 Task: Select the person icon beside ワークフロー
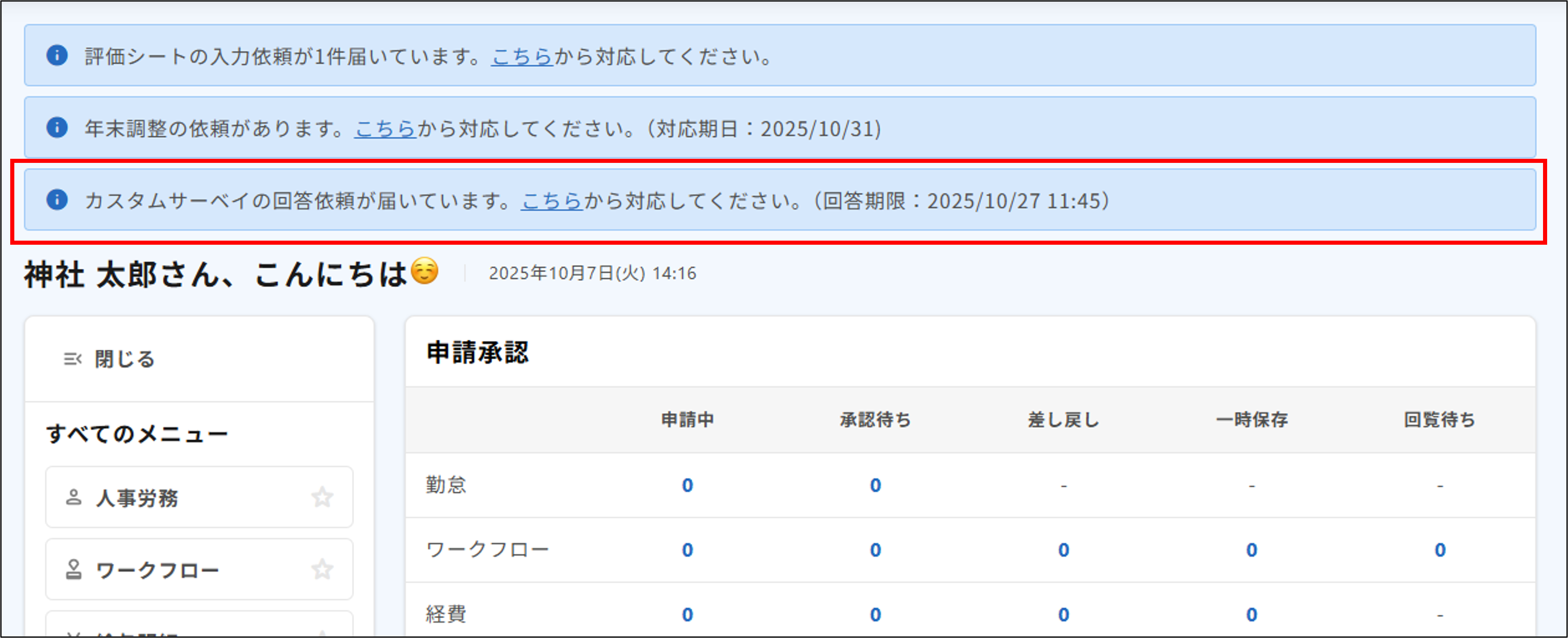point(74,569)
